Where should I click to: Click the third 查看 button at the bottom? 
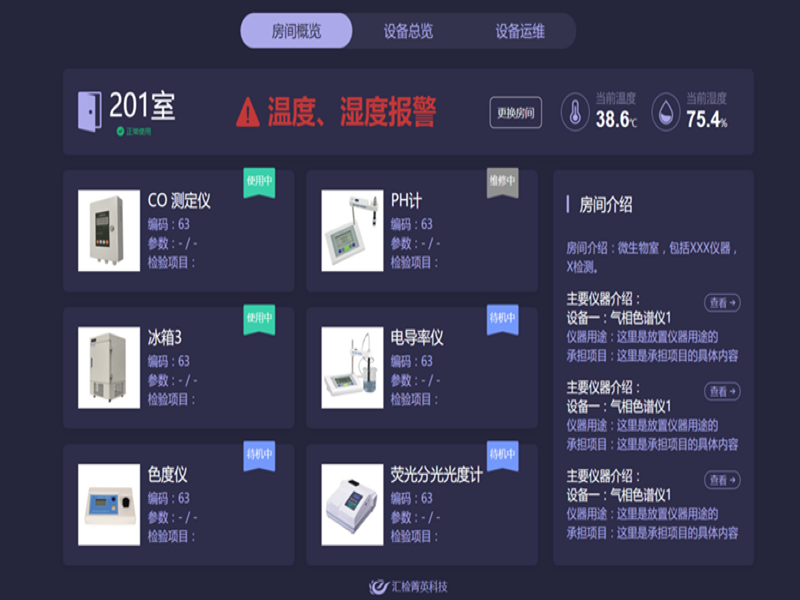pyautogui.click(x=722, y=480)
